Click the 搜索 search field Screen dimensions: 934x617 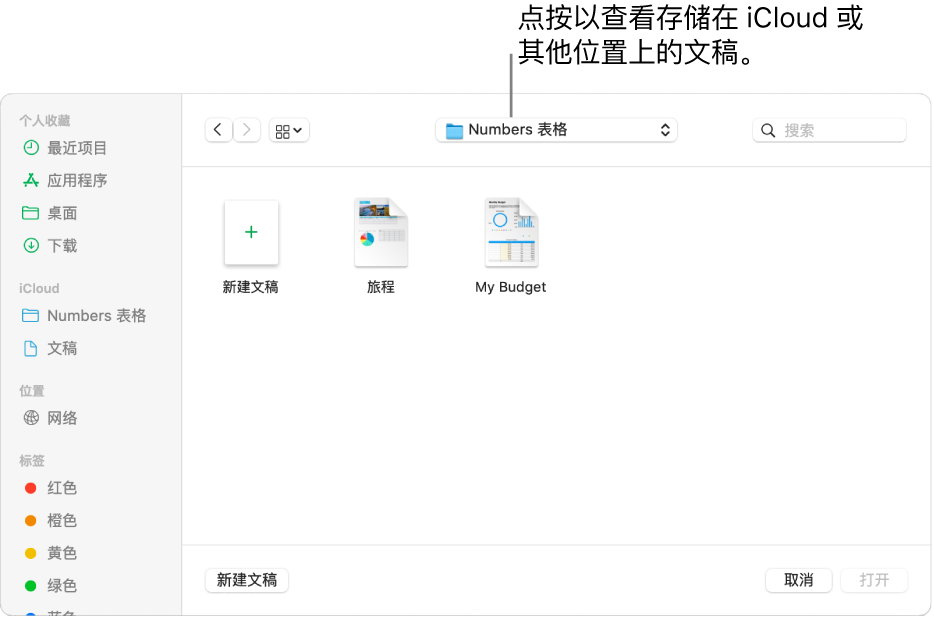point(829,130)
